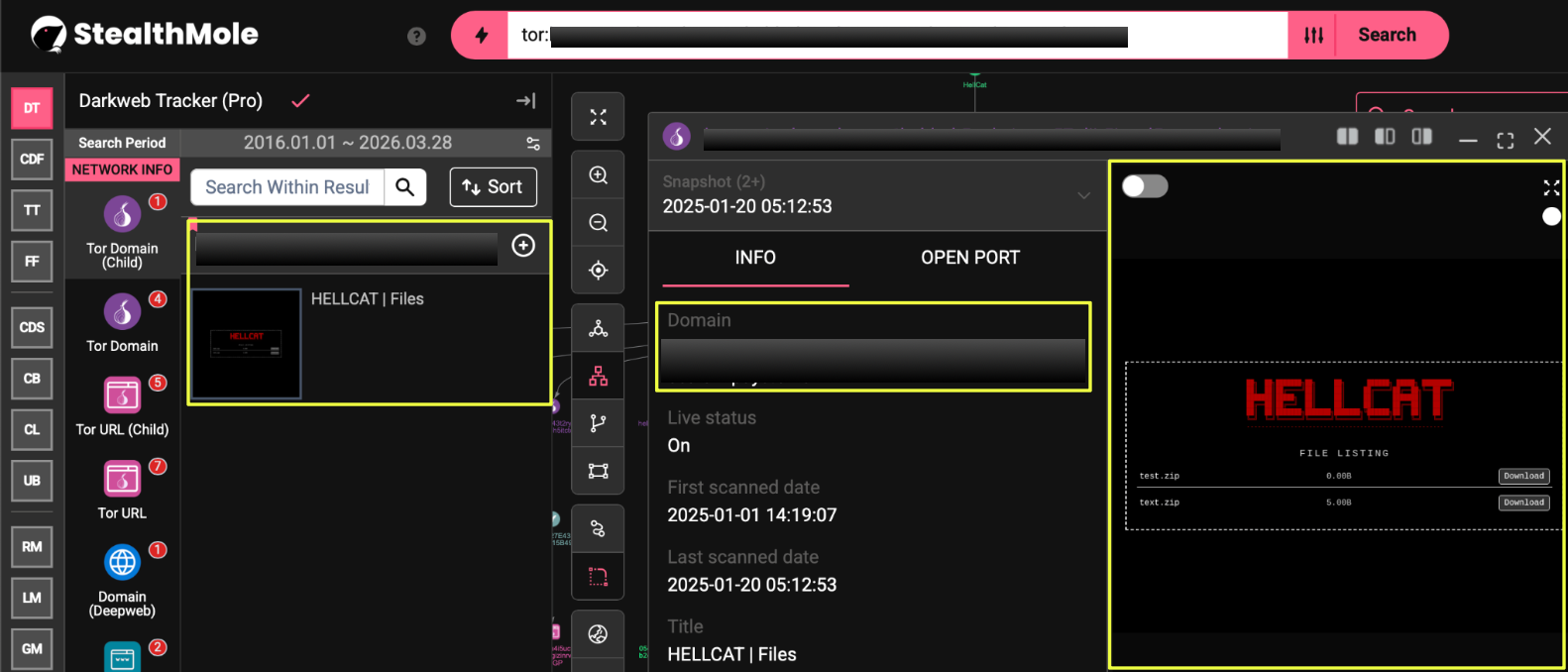The image size is (1568, 672).
Task: Click the zoom in magnifier icon
Action: coord(598,175)
